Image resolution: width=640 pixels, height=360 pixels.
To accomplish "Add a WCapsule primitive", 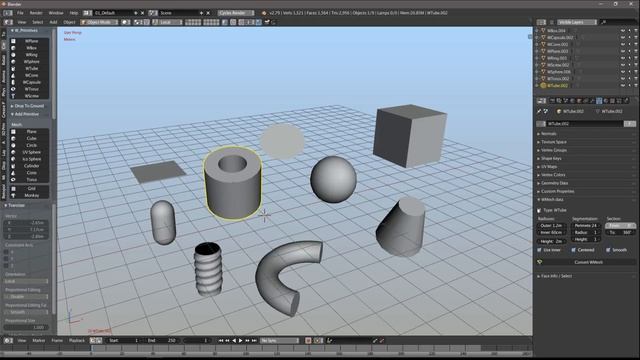I will pyautogui.click(x=29, y=82).
